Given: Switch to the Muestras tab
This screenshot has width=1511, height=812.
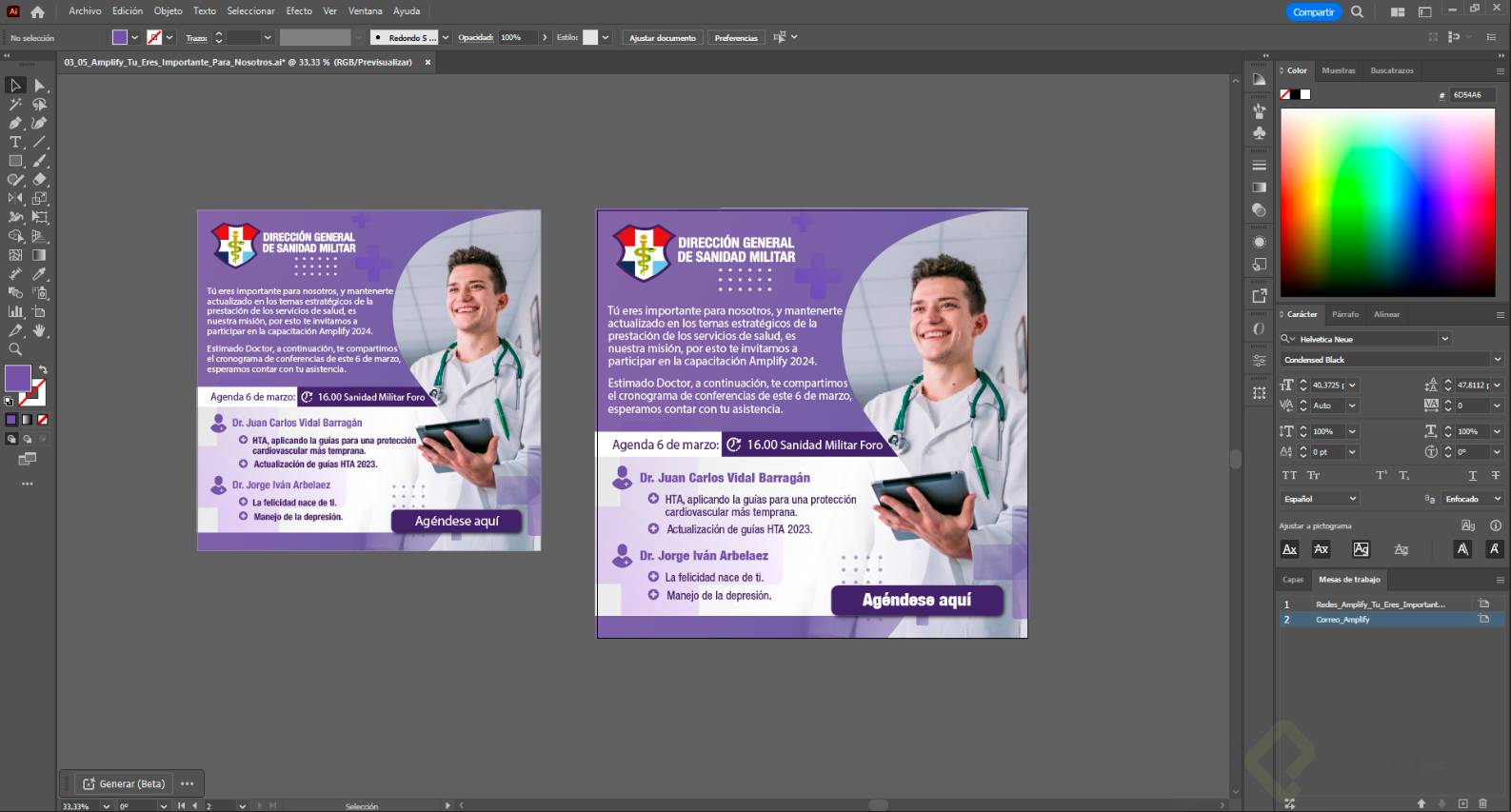Looking at the screenshot, I should click(1338, 70).
